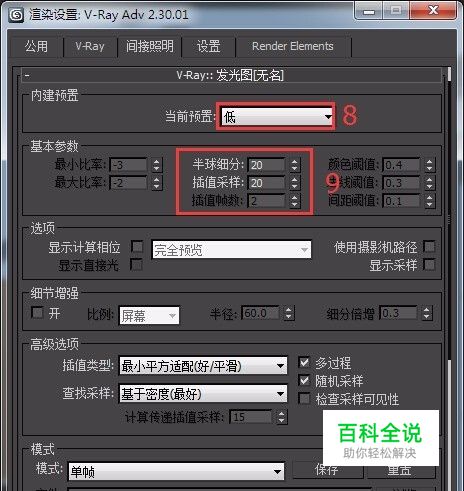The width and height of the screenshot is (464, 491).
Task: Switch to the 设置 tab
Action: point(209,46)
